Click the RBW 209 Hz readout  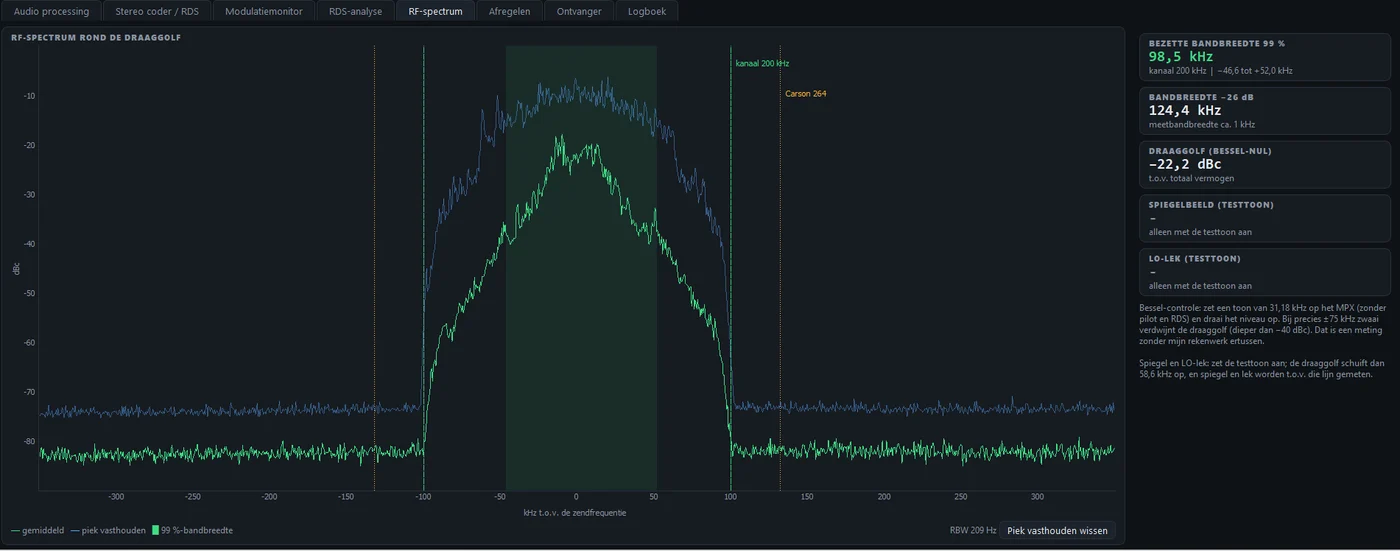click(x=973, y=530)
